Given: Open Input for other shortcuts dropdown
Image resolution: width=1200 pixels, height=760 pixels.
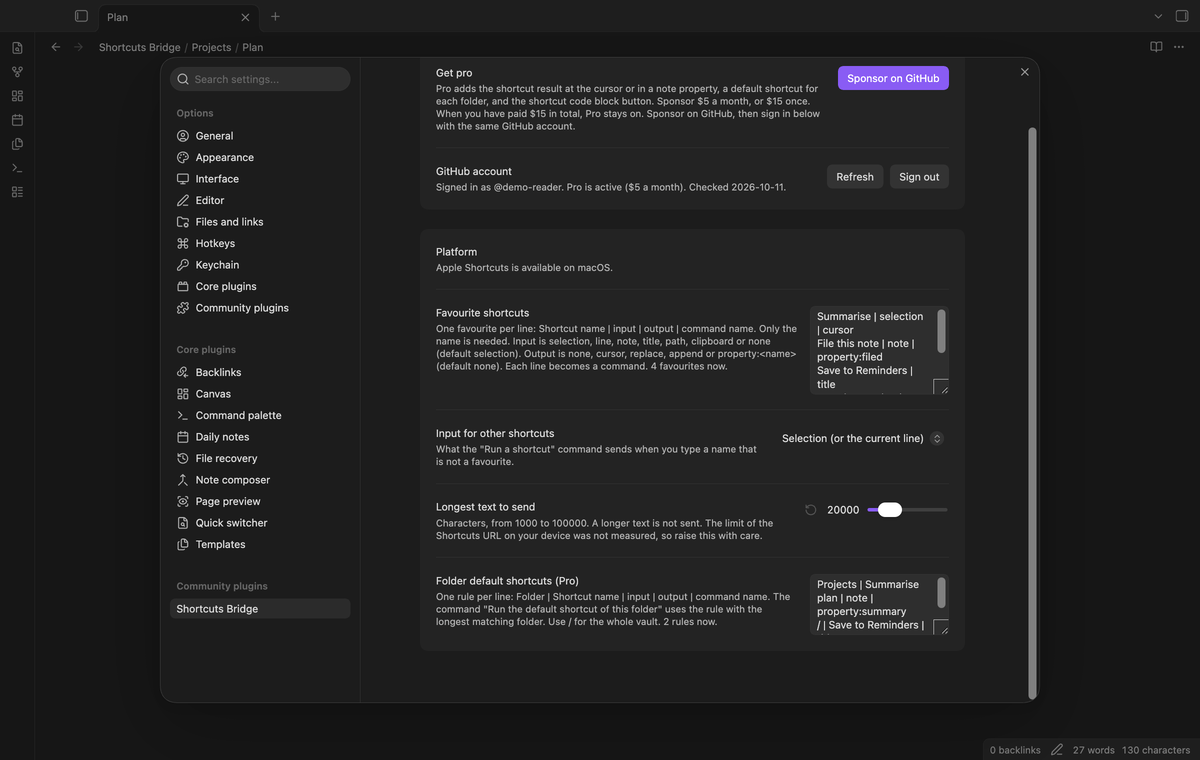Looking at the screenshot, I should 862,438.
